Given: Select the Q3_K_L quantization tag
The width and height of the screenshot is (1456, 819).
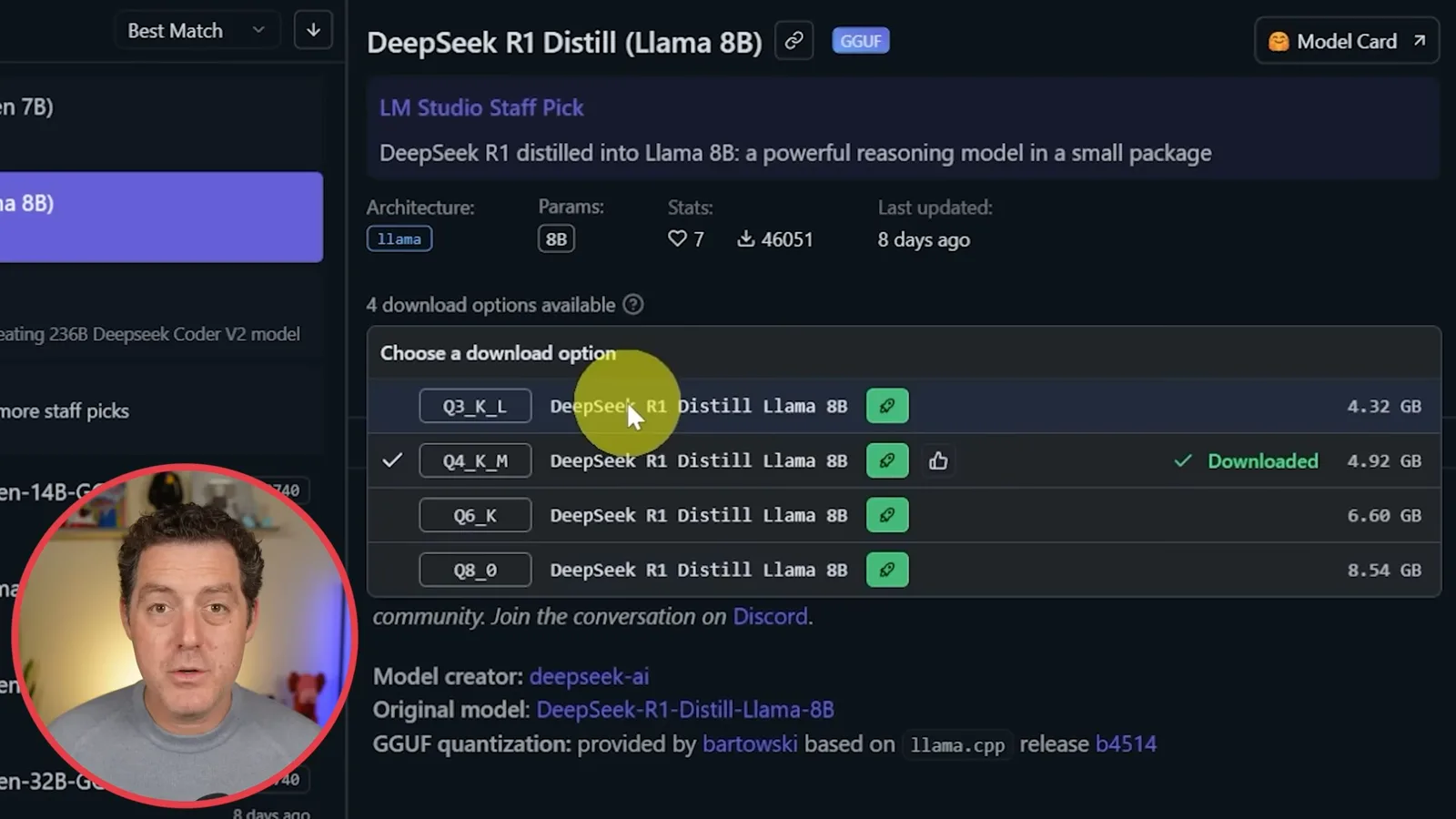Looking at the screenshot, I should click(x=475, y=406).
